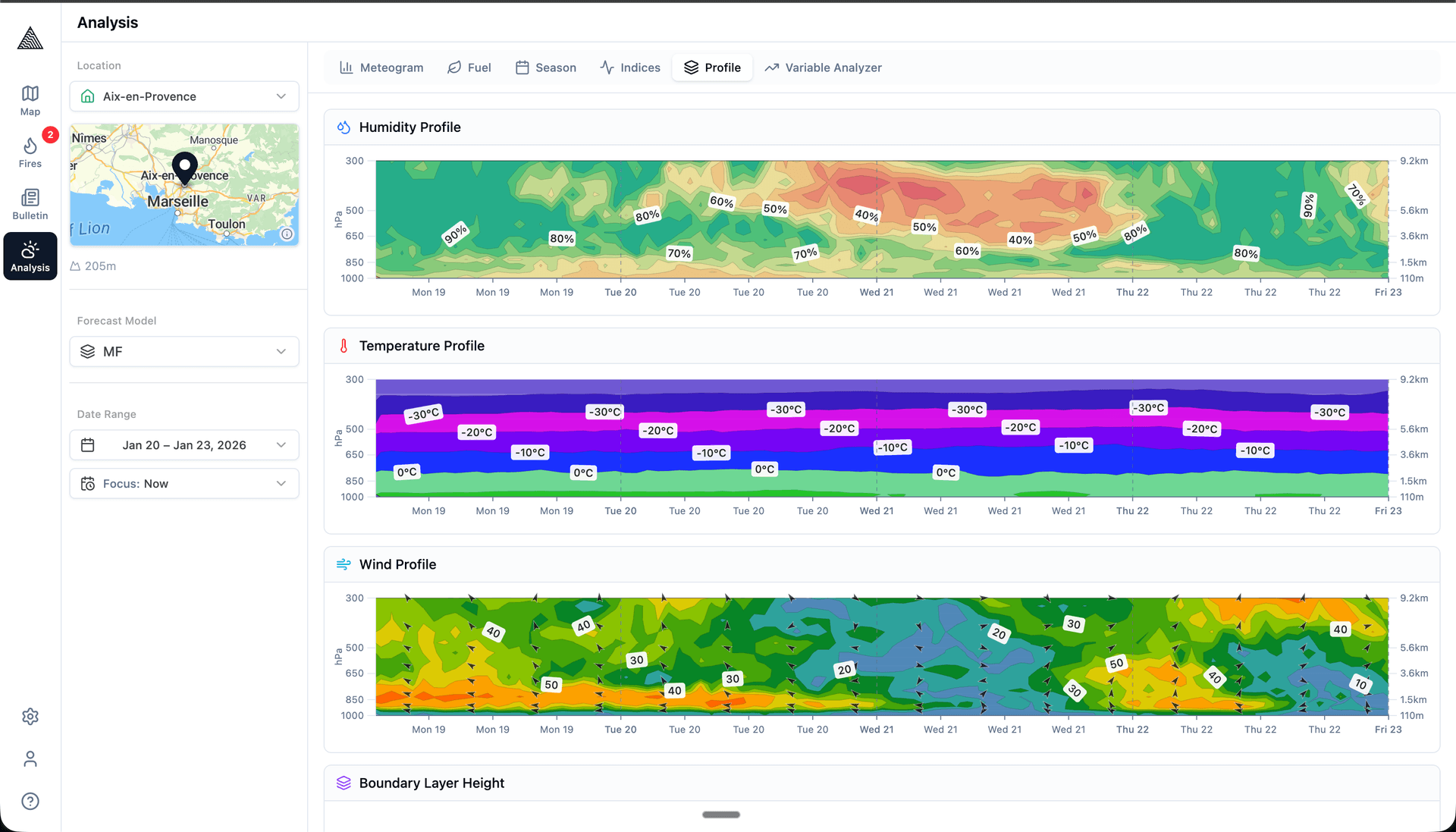Screen dimensions: 1456x832
Task: Select the Variable Analyzer tab
Action: coord(823,68)
